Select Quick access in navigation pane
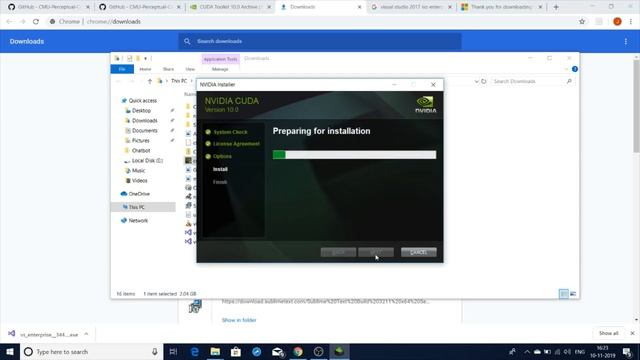This screenshot has height=360, width=640. [142, 100]
